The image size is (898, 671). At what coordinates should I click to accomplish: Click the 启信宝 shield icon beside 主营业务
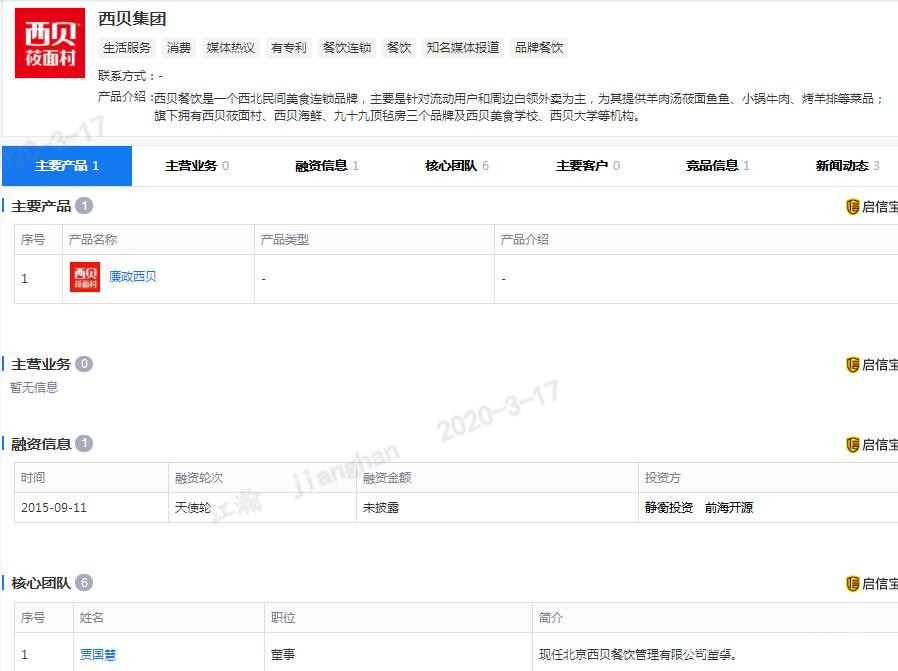pos(853,365)
